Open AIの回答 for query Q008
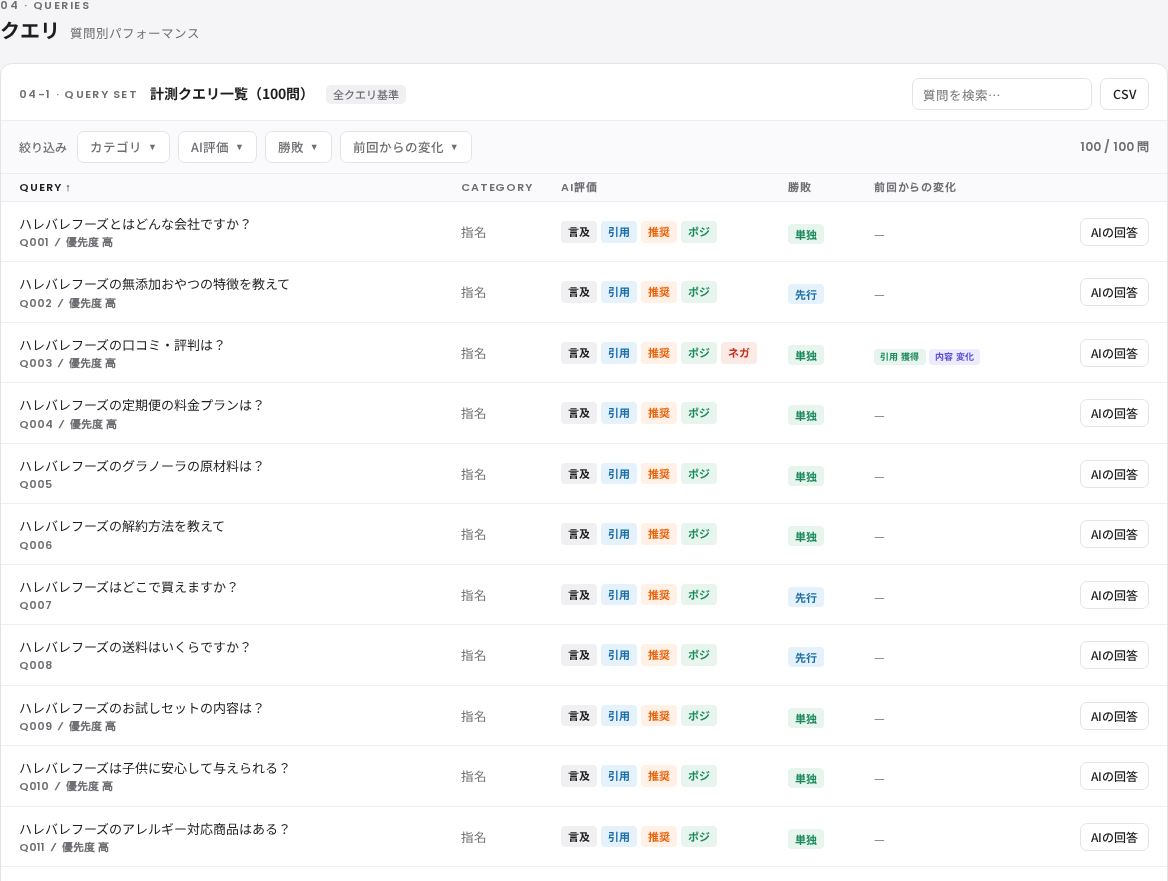Image resolution: width=1168 pixels, height=881 pixels. click(x=1114, y=656)
